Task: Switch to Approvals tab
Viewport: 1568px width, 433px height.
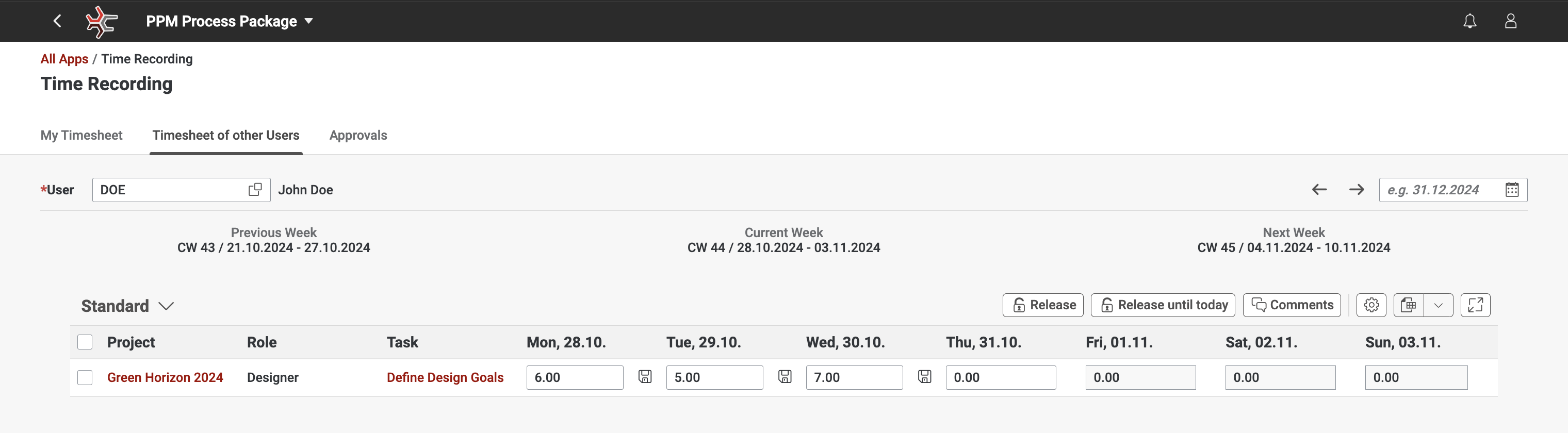Action: point(358,135)
